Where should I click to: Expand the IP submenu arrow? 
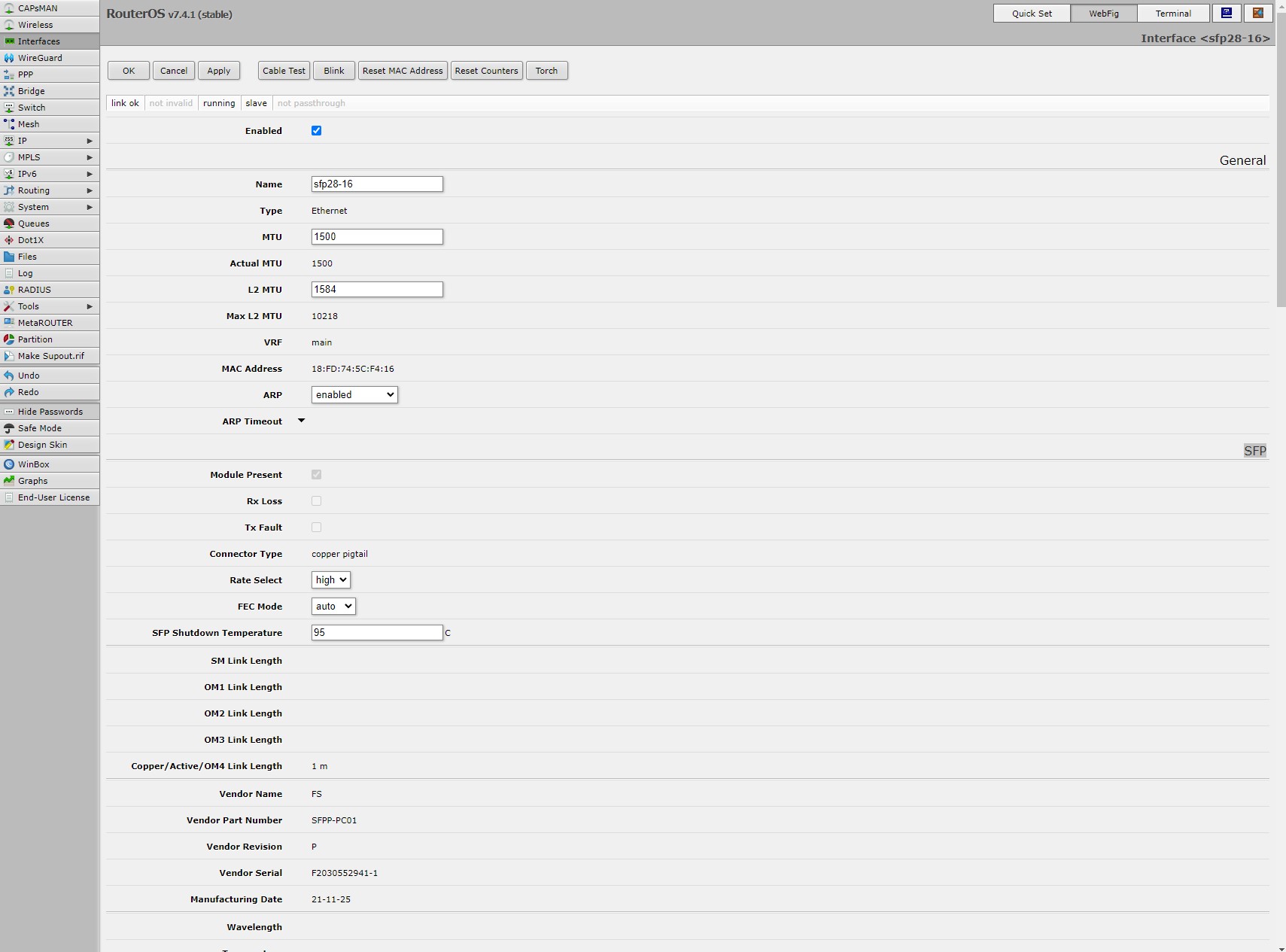pyautogui.click(x=90, y=141)
